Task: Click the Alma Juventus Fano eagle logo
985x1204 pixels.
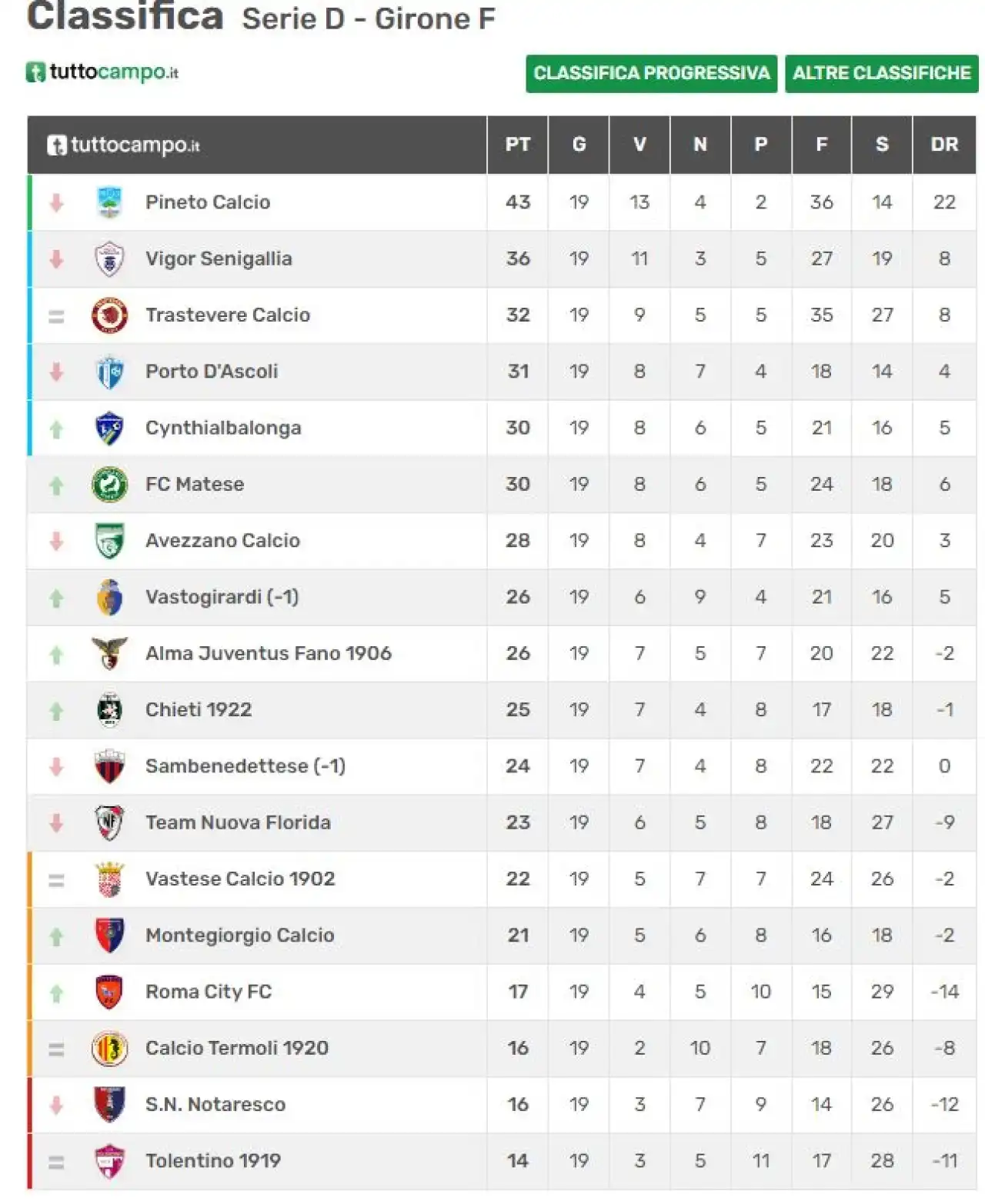Action: (109, 653)
